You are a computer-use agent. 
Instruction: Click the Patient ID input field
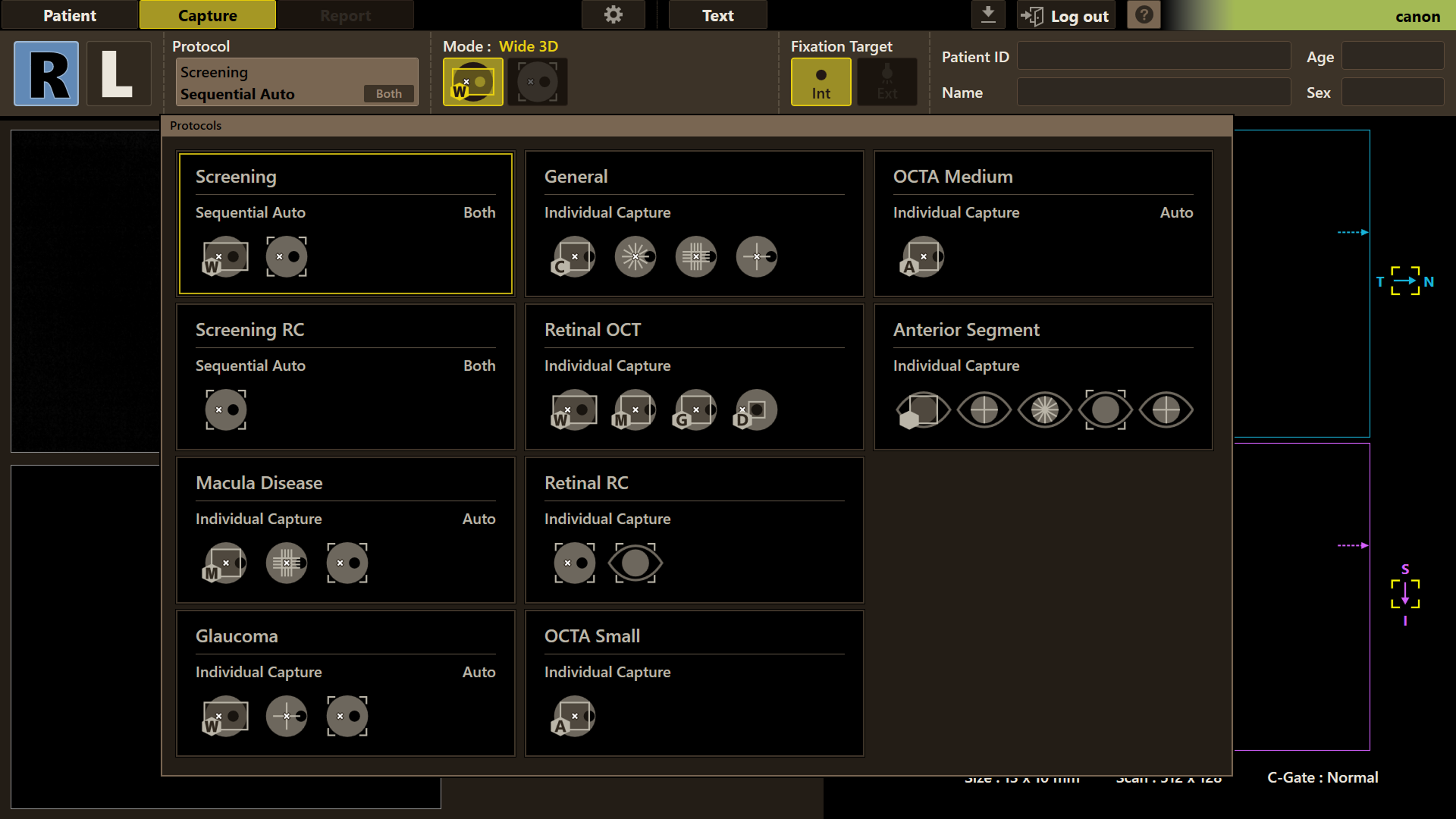(x=1153, y=56)
